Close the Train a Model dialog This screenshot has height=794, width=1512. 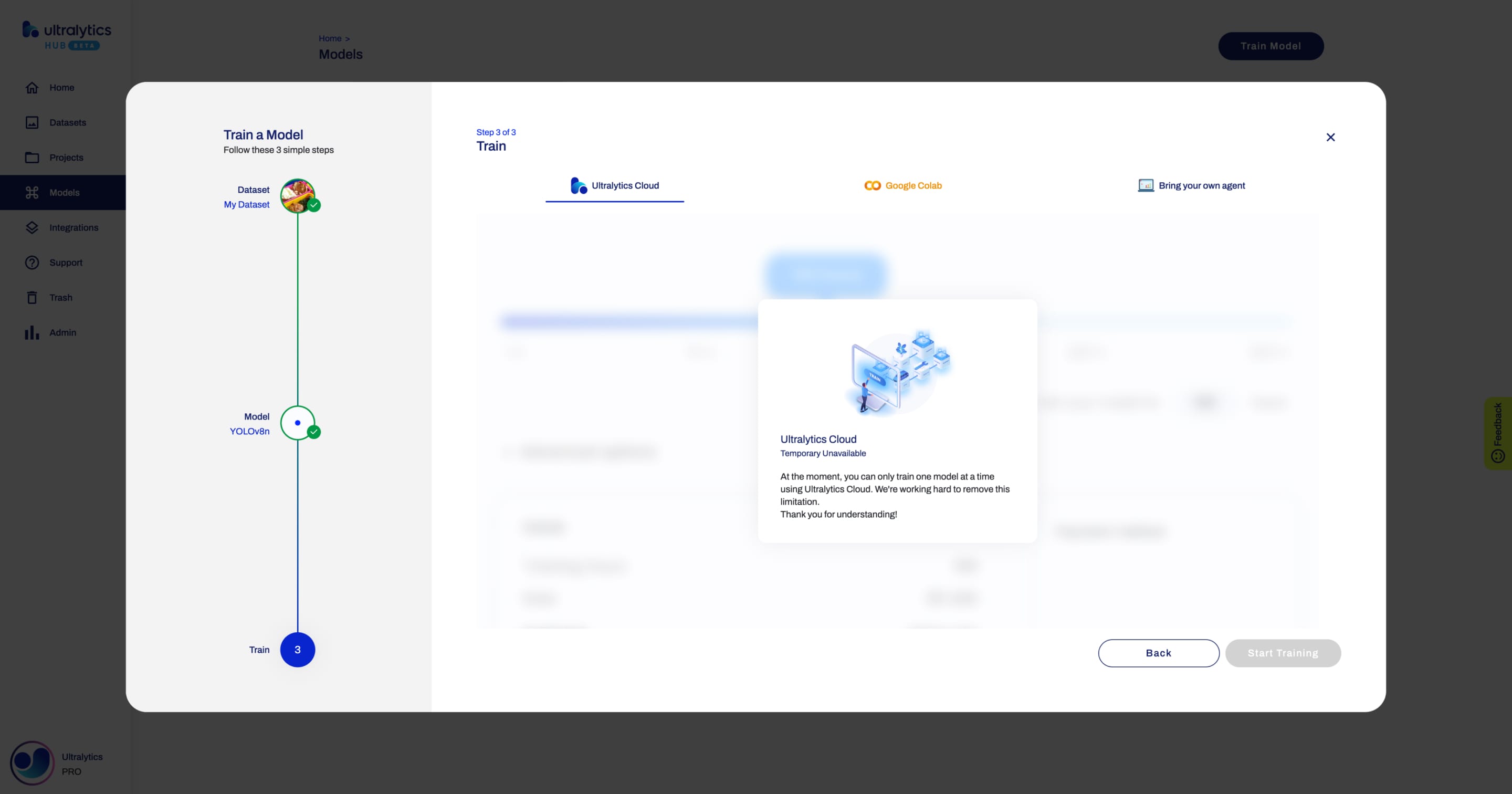(x=1331, y=138)
